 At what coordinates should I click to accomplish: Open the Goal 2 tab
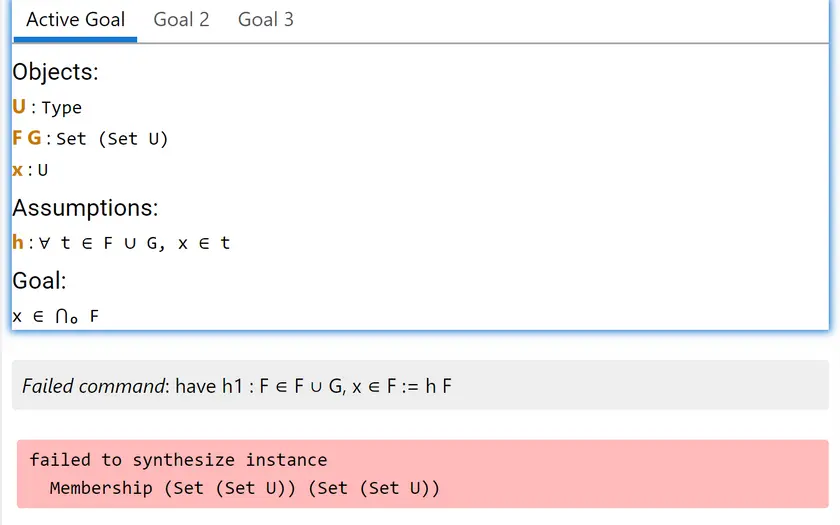tap(181, 20)
